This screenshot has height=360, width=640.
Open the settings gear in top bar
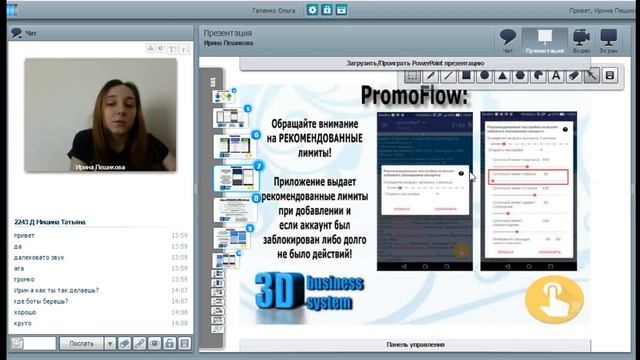coord(312,10)
